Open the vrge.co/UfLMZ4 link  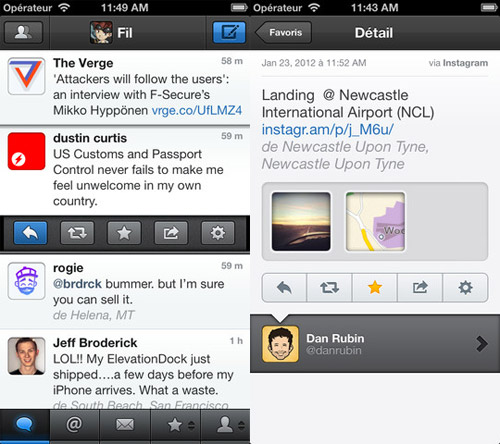click(x=197, y=110)
